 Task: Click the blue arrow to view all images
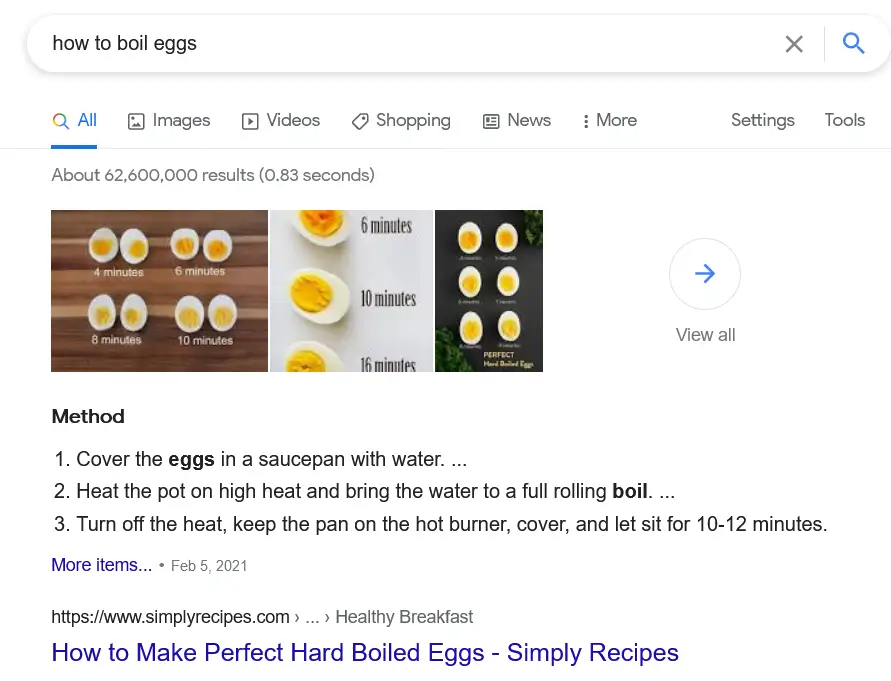pyautogui.click(x=705, y=273)
